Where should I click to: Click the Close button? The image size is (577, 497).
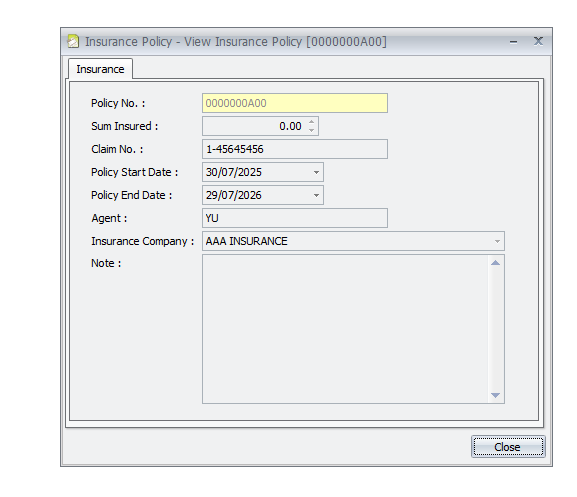508,447
